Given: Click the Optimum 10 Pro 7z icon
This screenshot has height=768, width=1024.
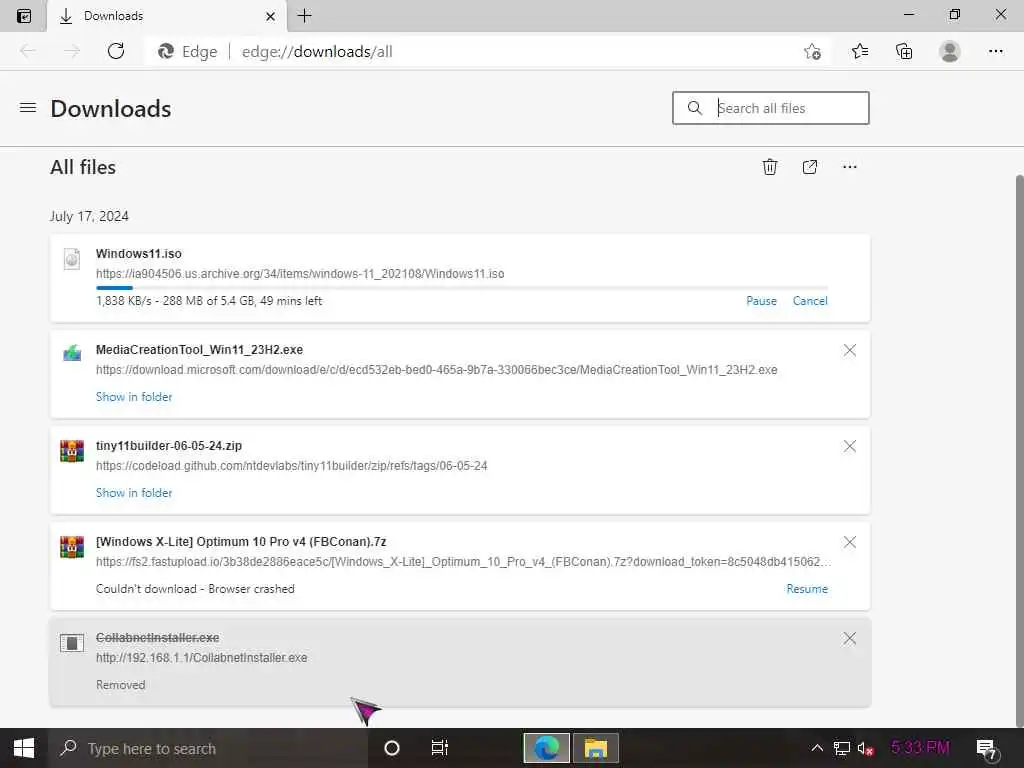Looking at the screenshot, I should (x=72, y=547).
